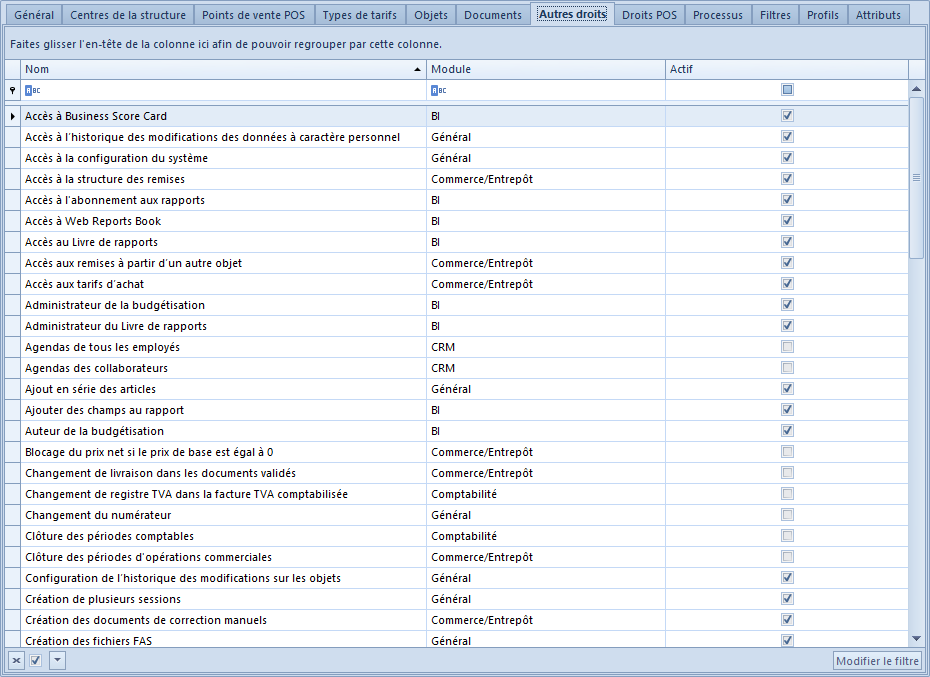The width and height of the screenshot is (930, 677).
Task: Click the Modifier le filtre button
Action: click(x=877, y=660)
